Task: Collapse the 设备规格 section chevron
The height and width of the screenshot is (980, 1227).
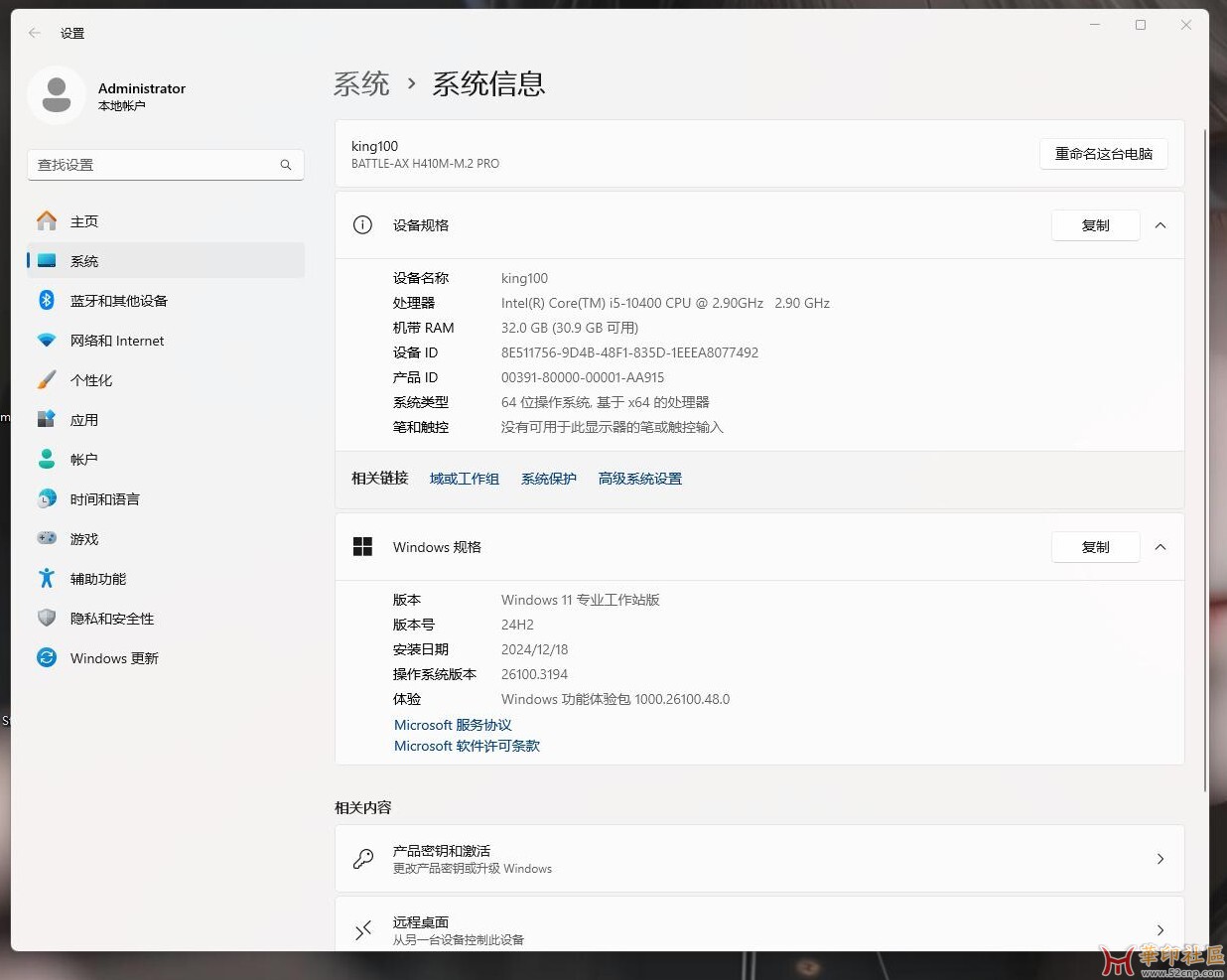Action: [x=1160, y=225]
